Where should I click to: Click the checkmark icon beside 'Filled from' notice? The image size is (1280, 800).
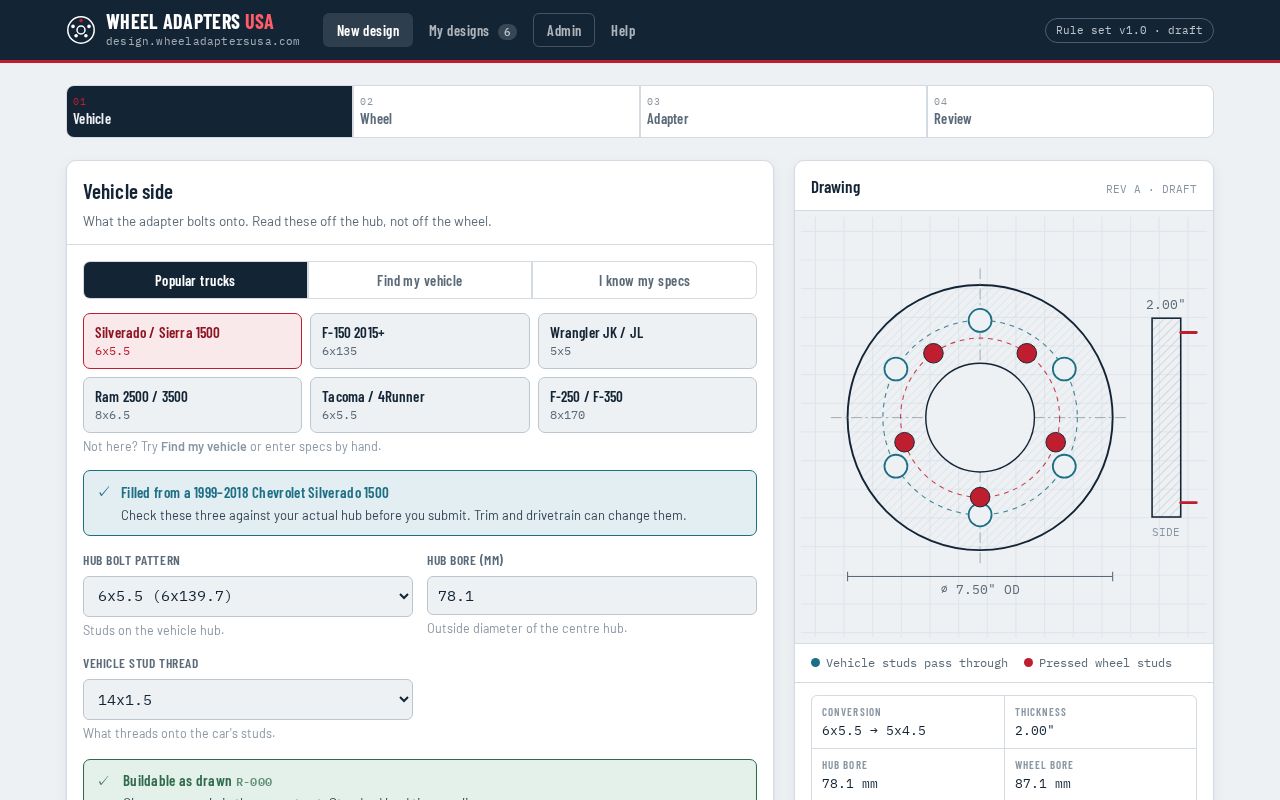tap(104, 492)
